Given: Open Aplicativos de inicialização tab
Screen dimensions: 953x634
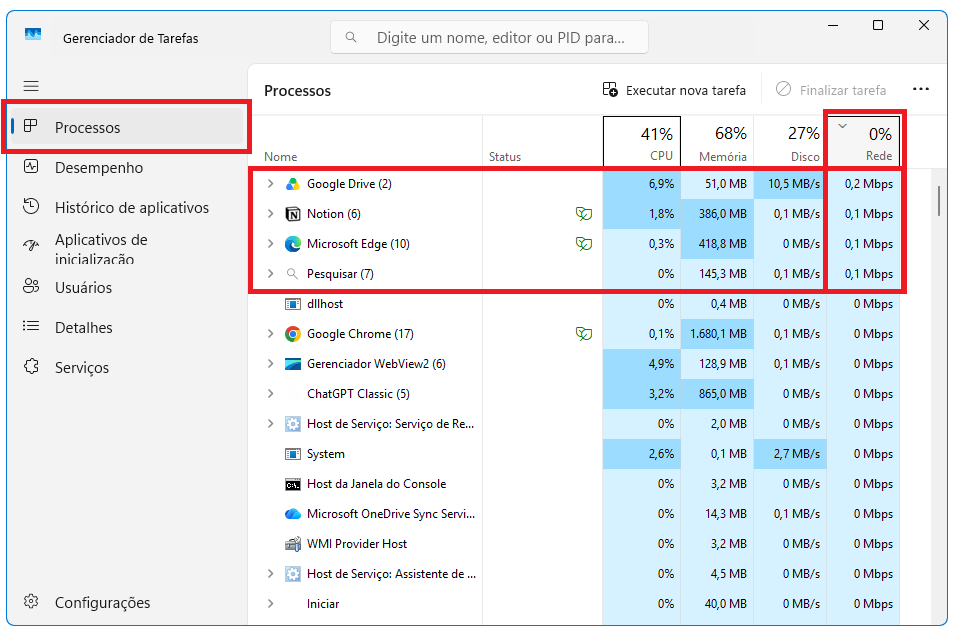Looking at the screenshot, I should pos(127,248).
